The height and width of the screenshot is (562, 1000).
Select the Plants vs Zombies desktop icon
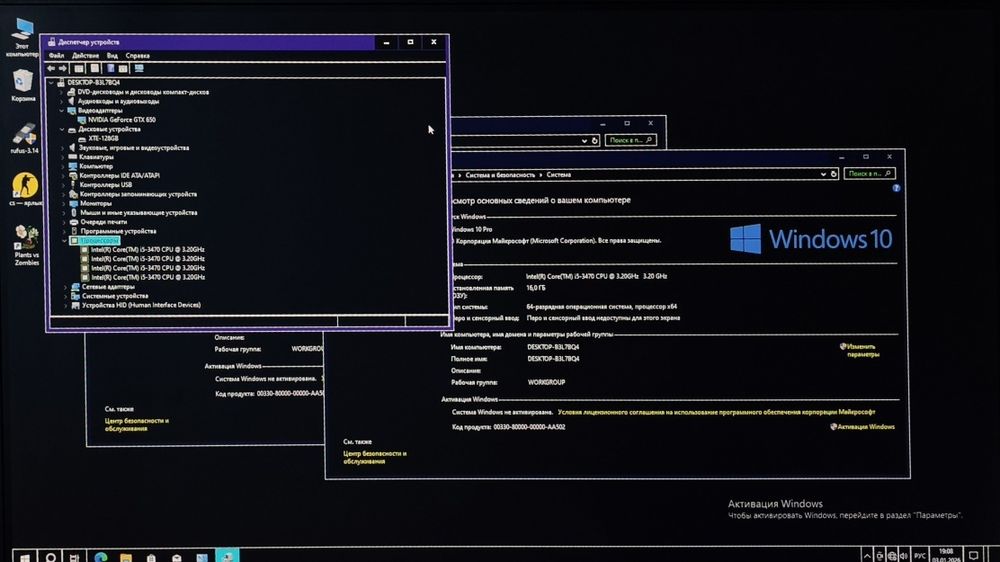point(26,245)
